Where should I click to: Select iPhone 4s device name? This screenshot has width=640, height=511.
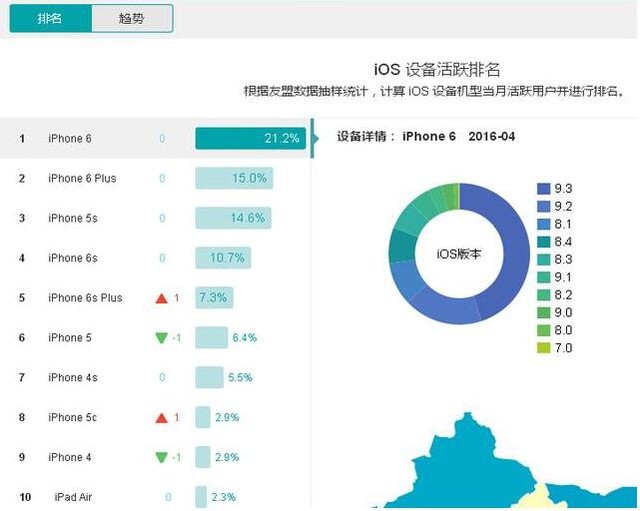73,378
